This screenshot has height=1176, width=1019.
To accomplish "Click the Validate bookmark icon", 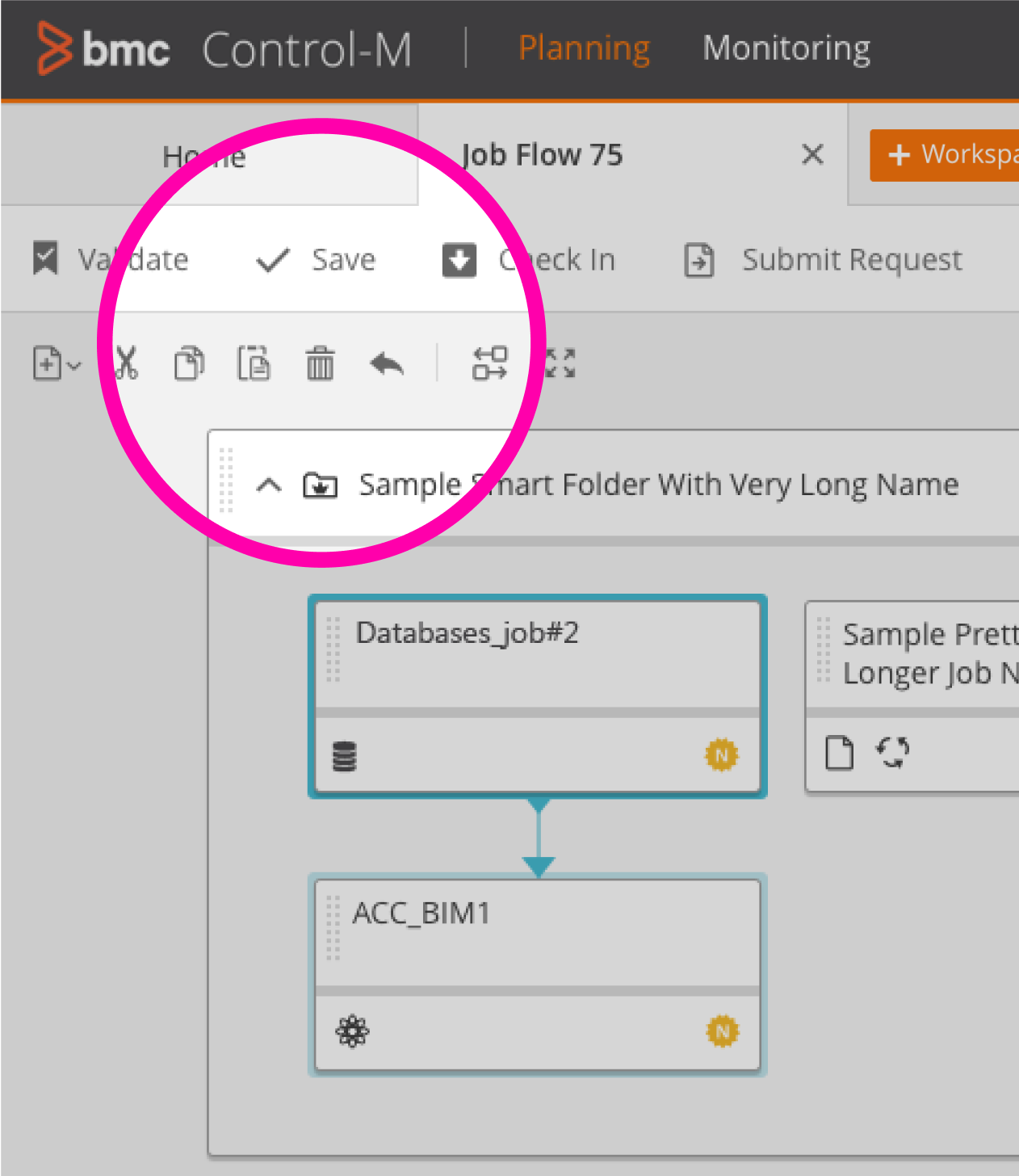I will (45, 258).
